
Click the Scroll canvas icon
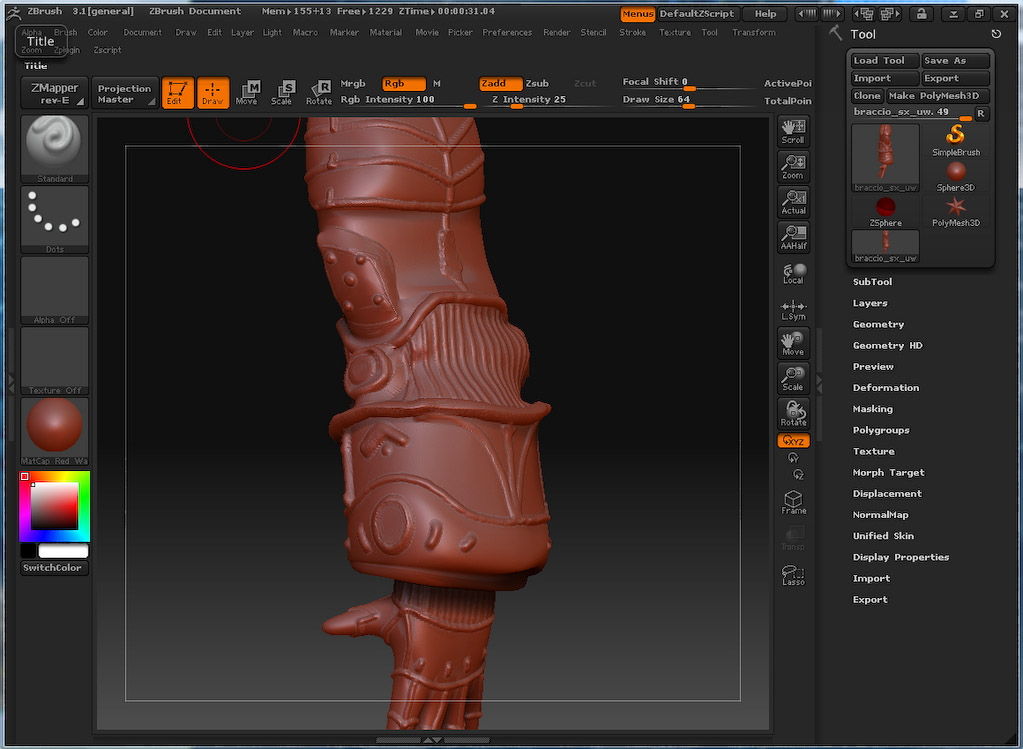tap(793, 131)
